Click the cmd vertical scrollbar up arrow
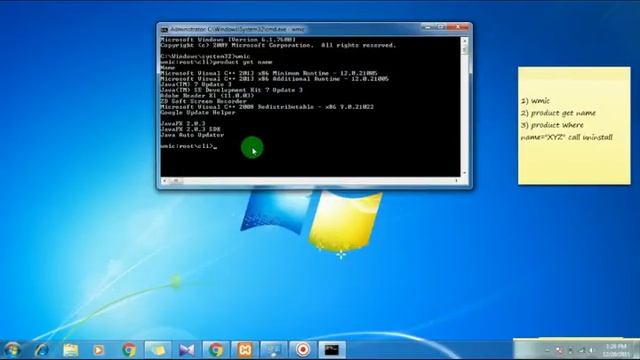The width and height of the screenshot is (640, 360). click(x=464, y=41)
